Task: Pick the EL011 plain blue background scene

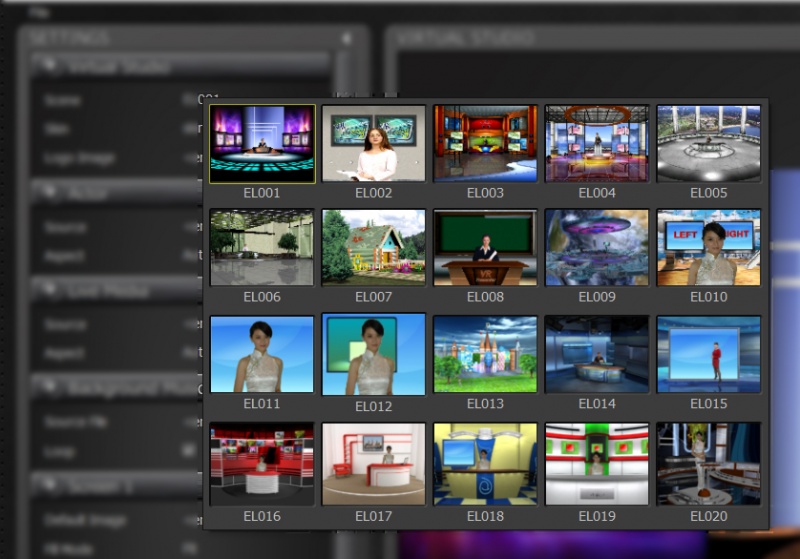Action: pos(262,354)
